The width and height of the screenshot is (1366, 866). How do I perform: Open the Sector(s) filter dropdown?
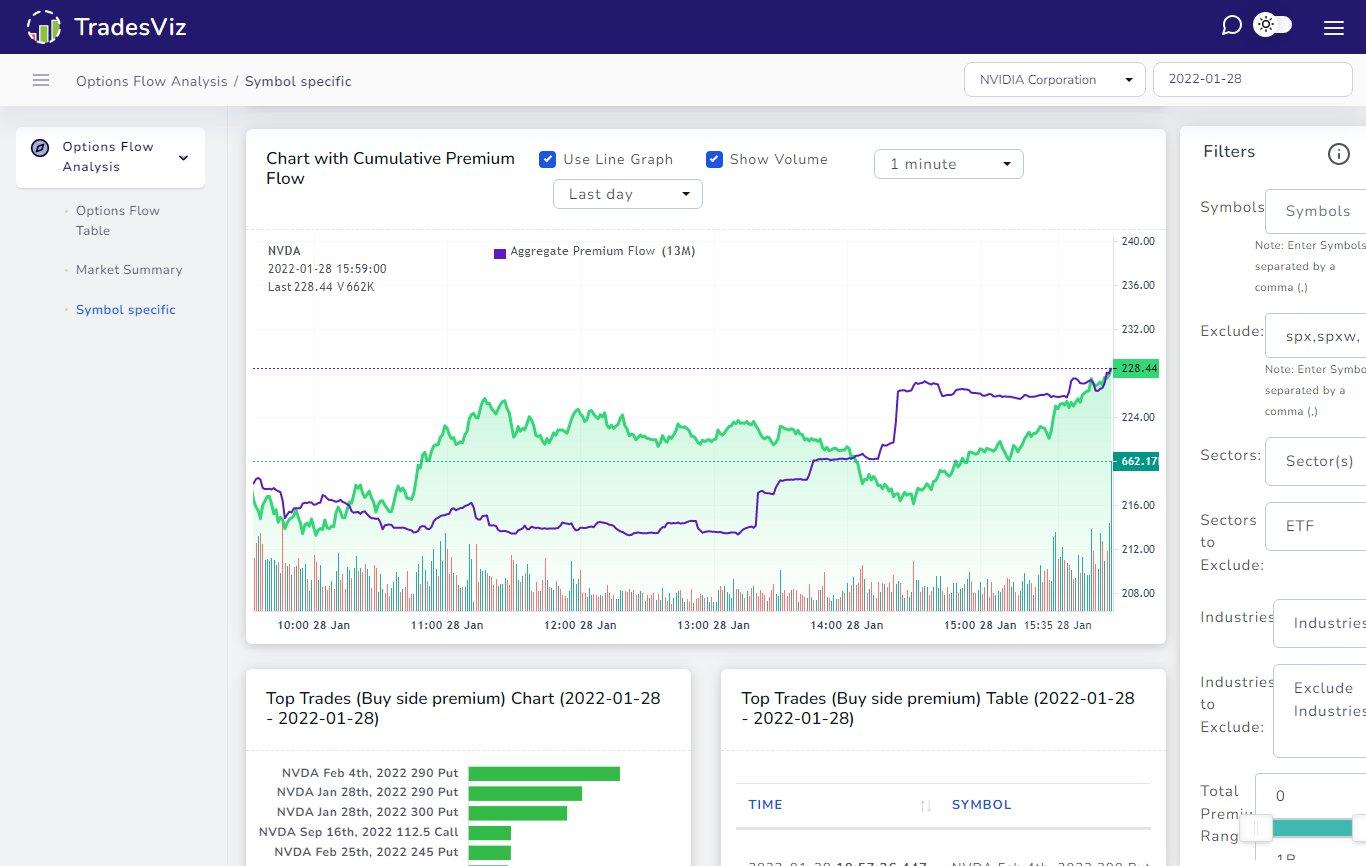(x=1316, y=461)
